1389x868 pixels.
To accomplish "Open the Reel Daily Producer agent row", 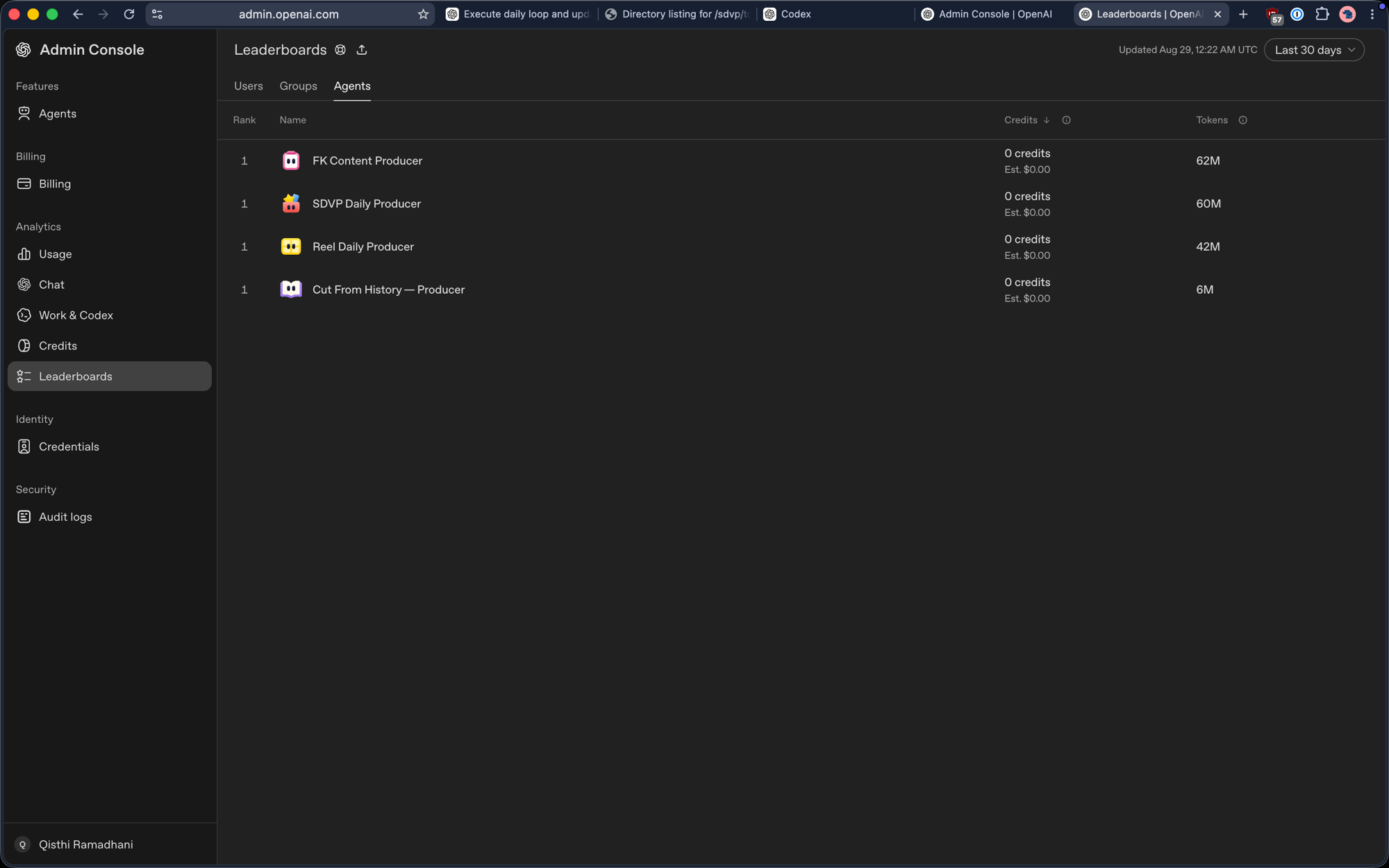I will 801,247.
